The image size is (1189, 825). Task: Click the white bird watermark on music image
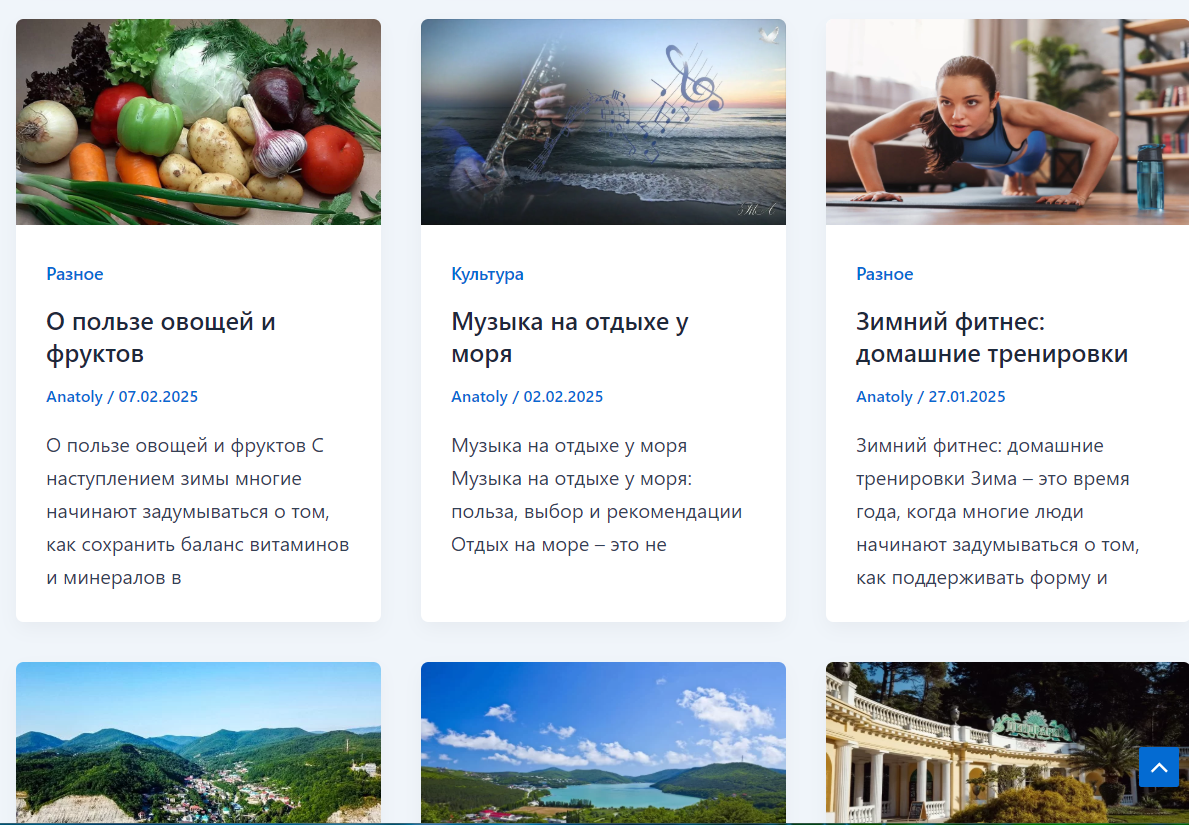point(769,35)
